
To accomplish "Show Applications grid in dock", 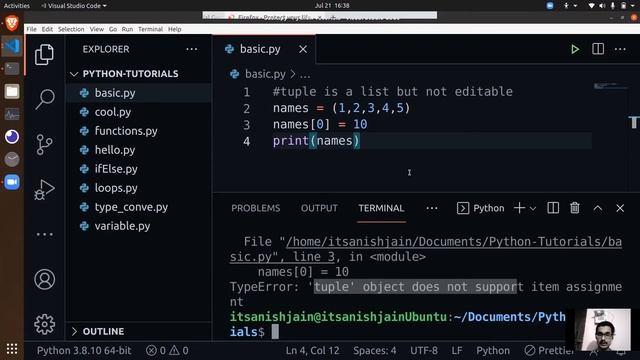I will [x=11, y=349].
